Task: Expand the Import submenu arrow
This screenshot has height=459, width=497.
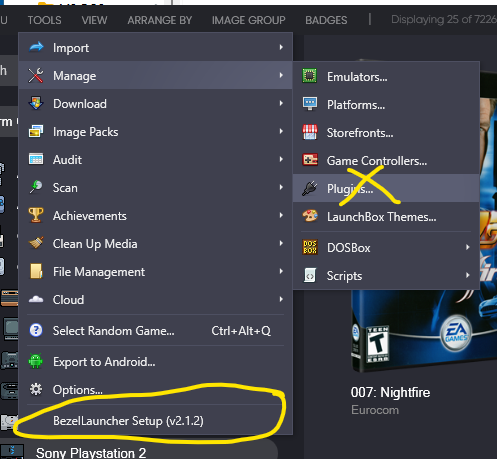Action: click(x=281, y=47)
